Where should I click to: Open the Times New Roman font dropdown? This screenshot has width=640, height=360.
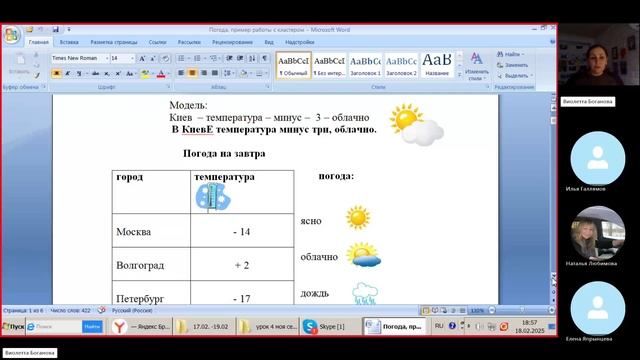[x=107, y=58]
